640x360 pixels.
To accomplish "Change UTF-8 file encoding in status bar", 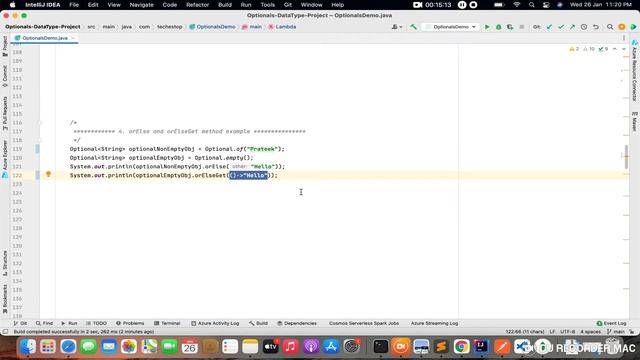I will 567,332.
